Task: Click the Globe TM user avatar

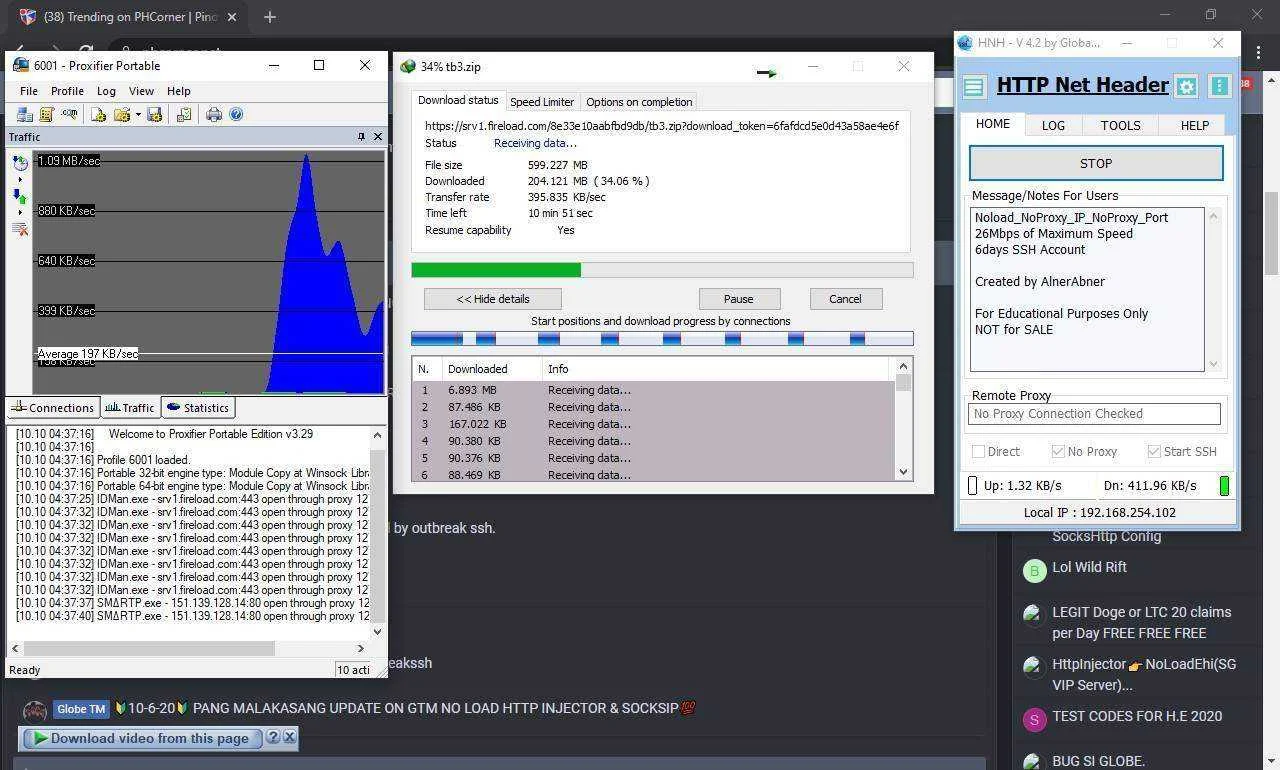Action: pos(35,712)
